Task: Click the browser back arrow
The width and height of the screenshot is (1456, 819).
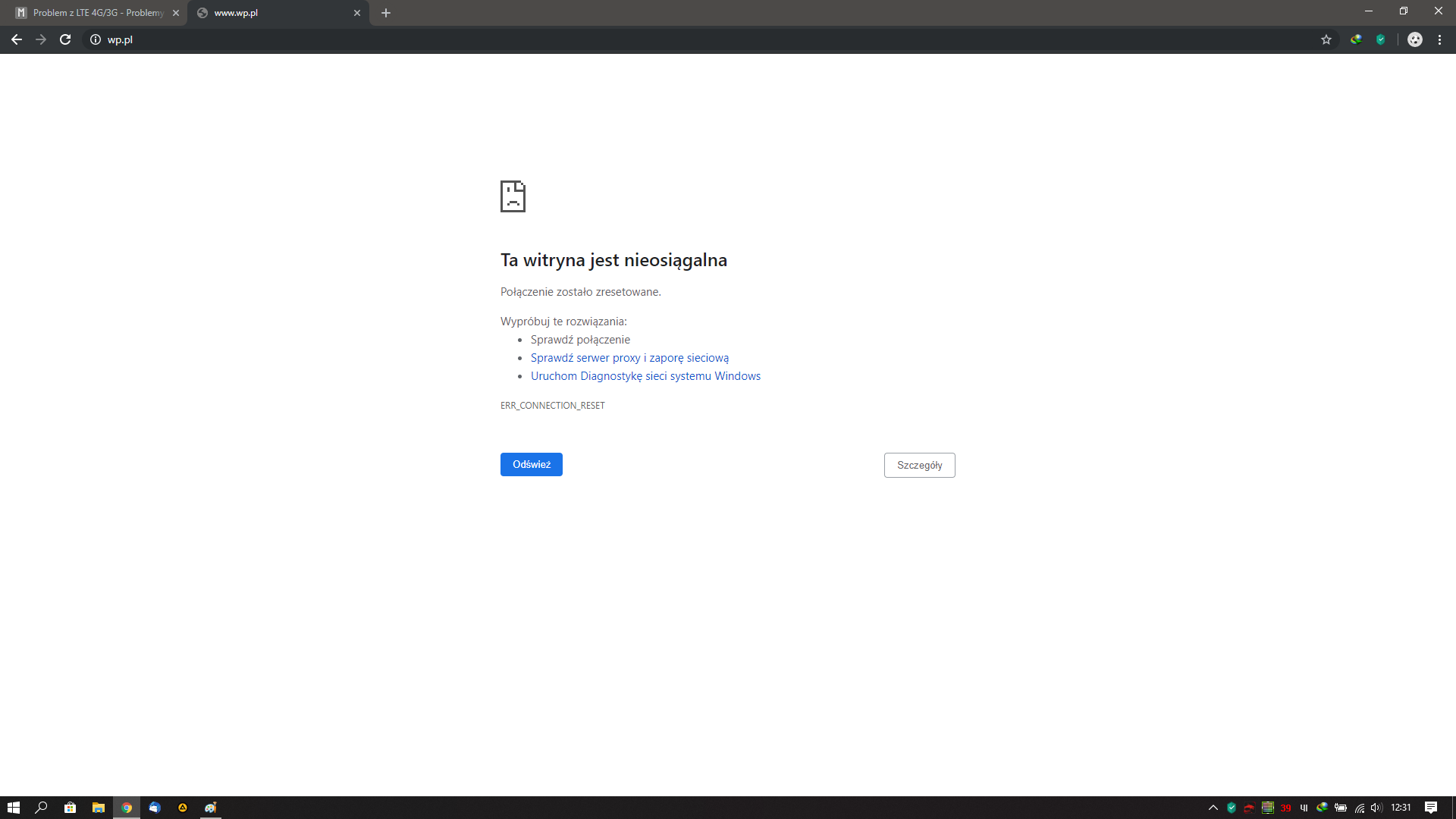Action: tap(17, 39)
